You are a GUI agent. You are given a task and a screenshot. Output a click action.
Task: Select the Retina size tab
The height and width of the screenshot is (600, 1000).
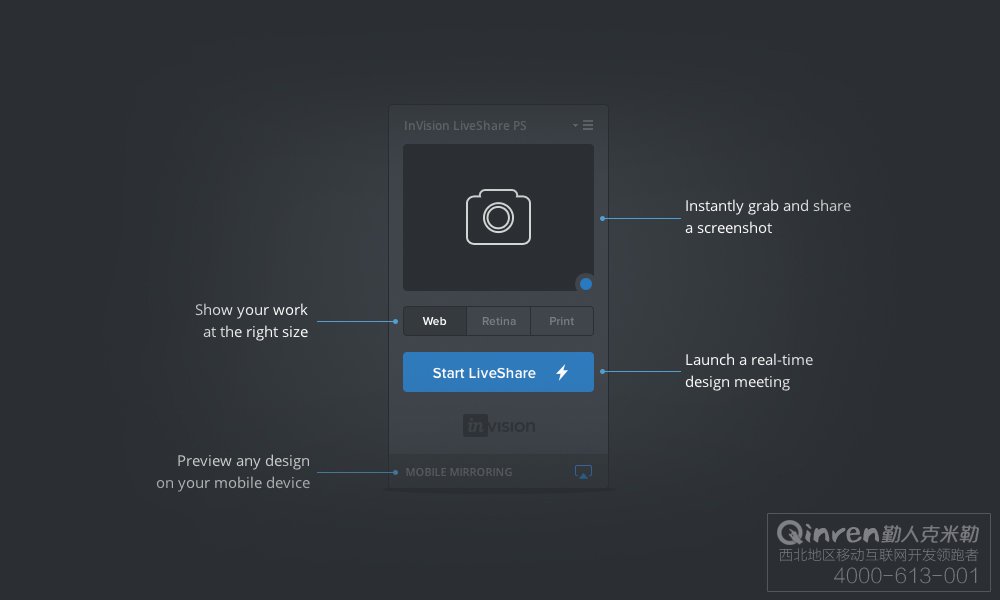point(499,321)
